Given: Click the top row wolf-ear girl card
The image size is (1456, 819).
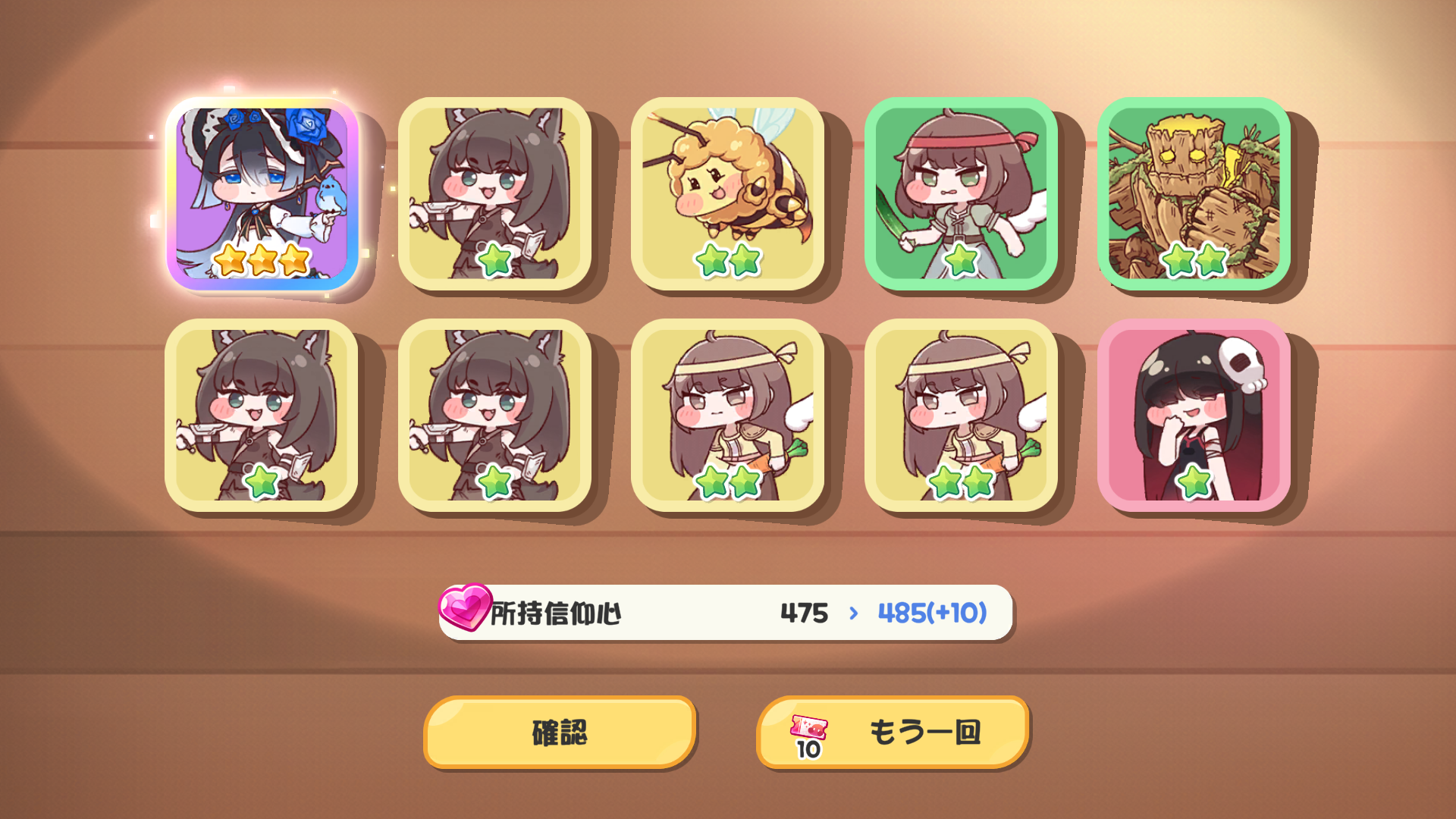Looking at the screenshot, I should [494, 193].
